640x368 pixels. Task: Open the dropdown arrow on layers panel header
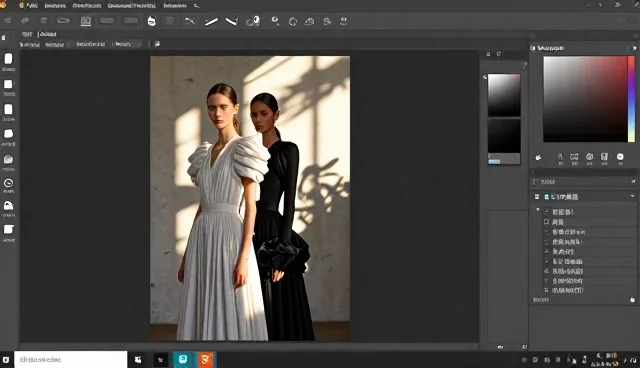coord(632,196)
